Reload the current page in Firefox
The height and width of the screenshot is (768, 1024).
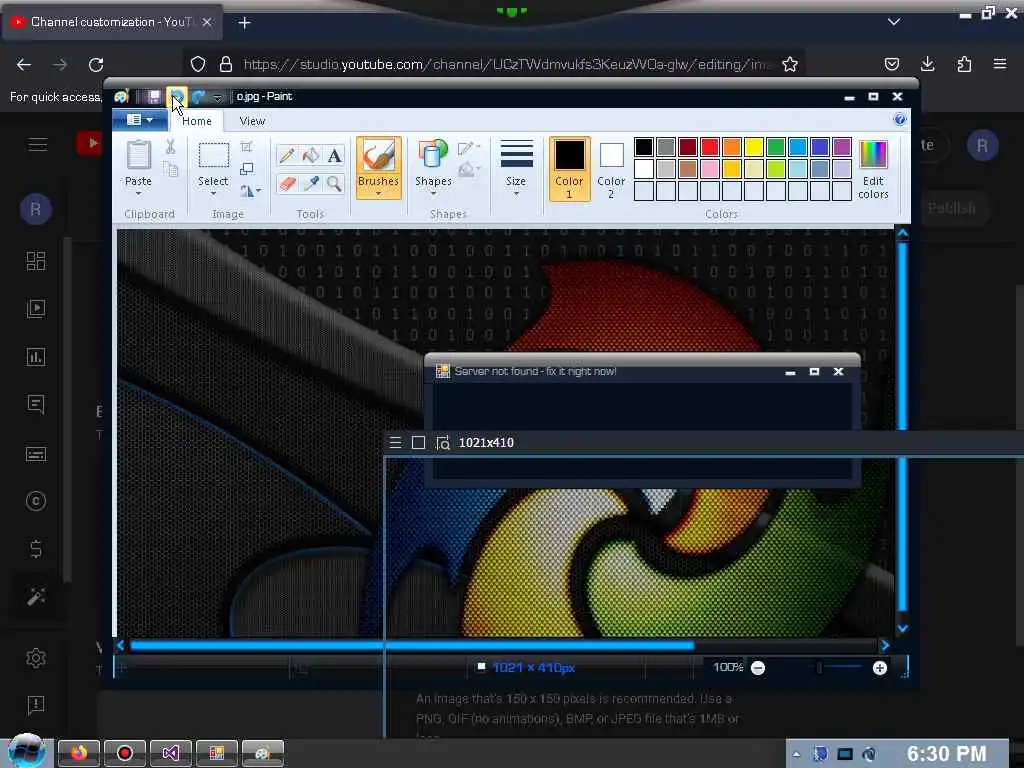tap(96, 65)
